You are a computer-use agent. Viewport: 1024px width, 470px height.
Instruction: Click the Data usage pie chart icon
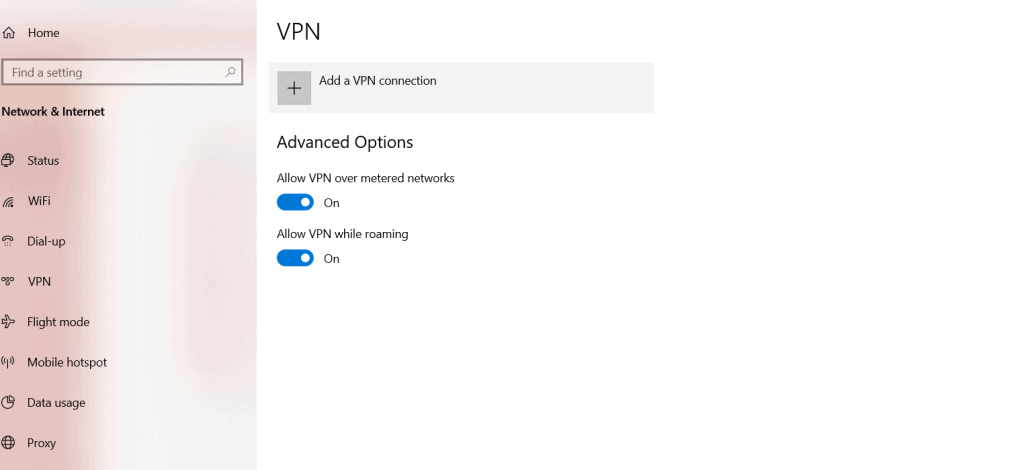[8, 403]
